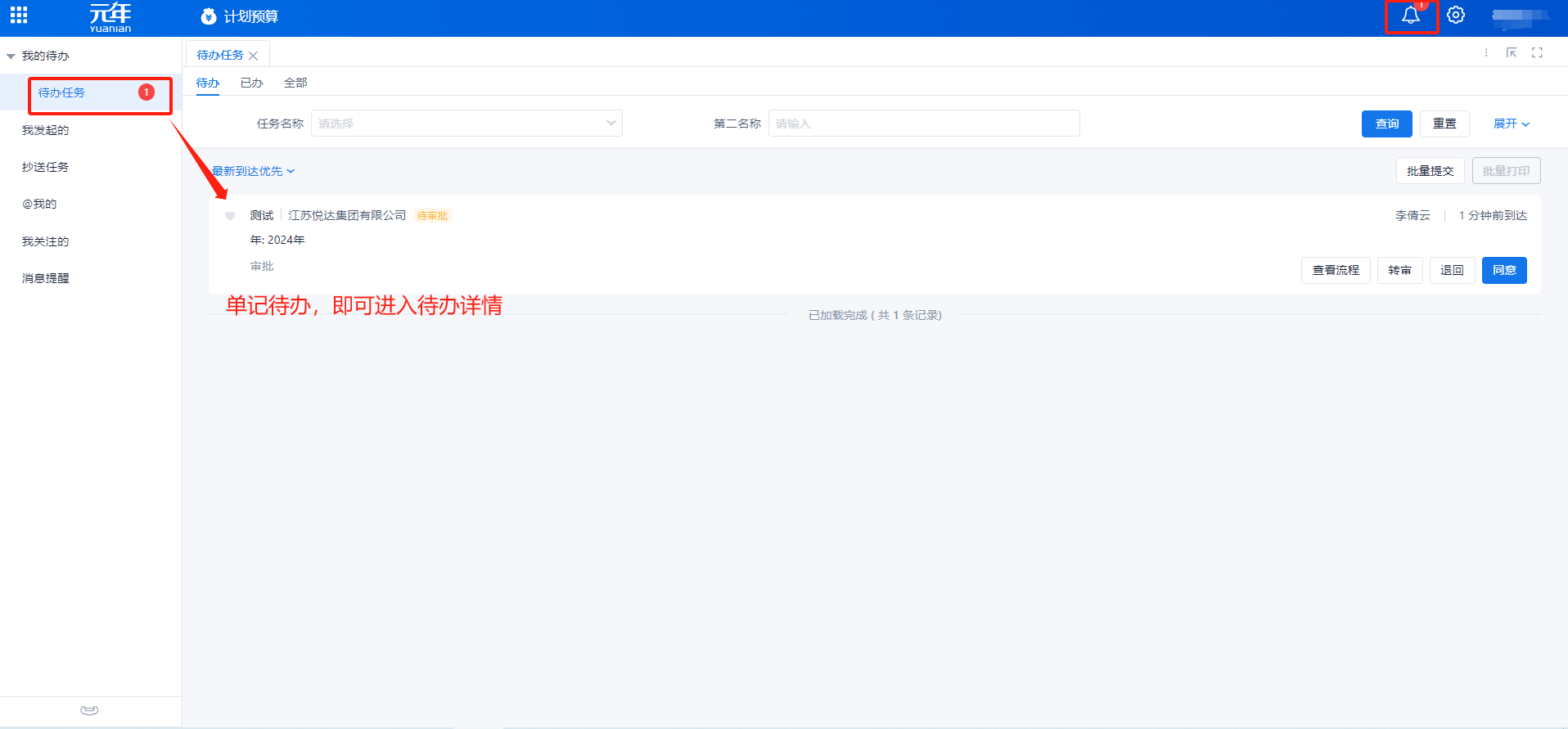This screenshot has width=1568, height=729.
Task: Click the 计划预算 module icon
Action: [209, 16]
